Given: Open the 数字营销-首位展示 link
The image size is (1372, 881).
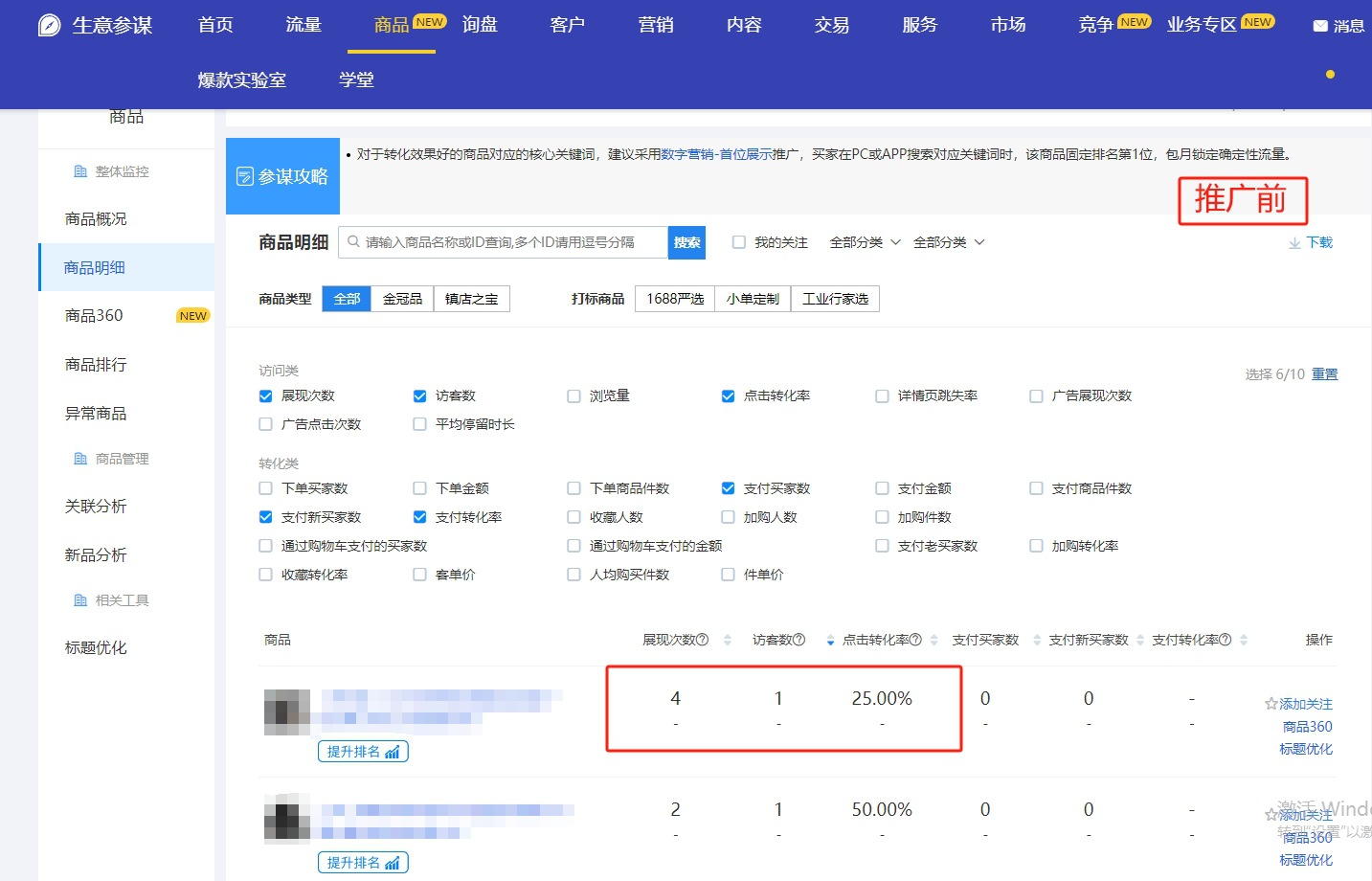Looking at the screenshot, I should (716, 154).
